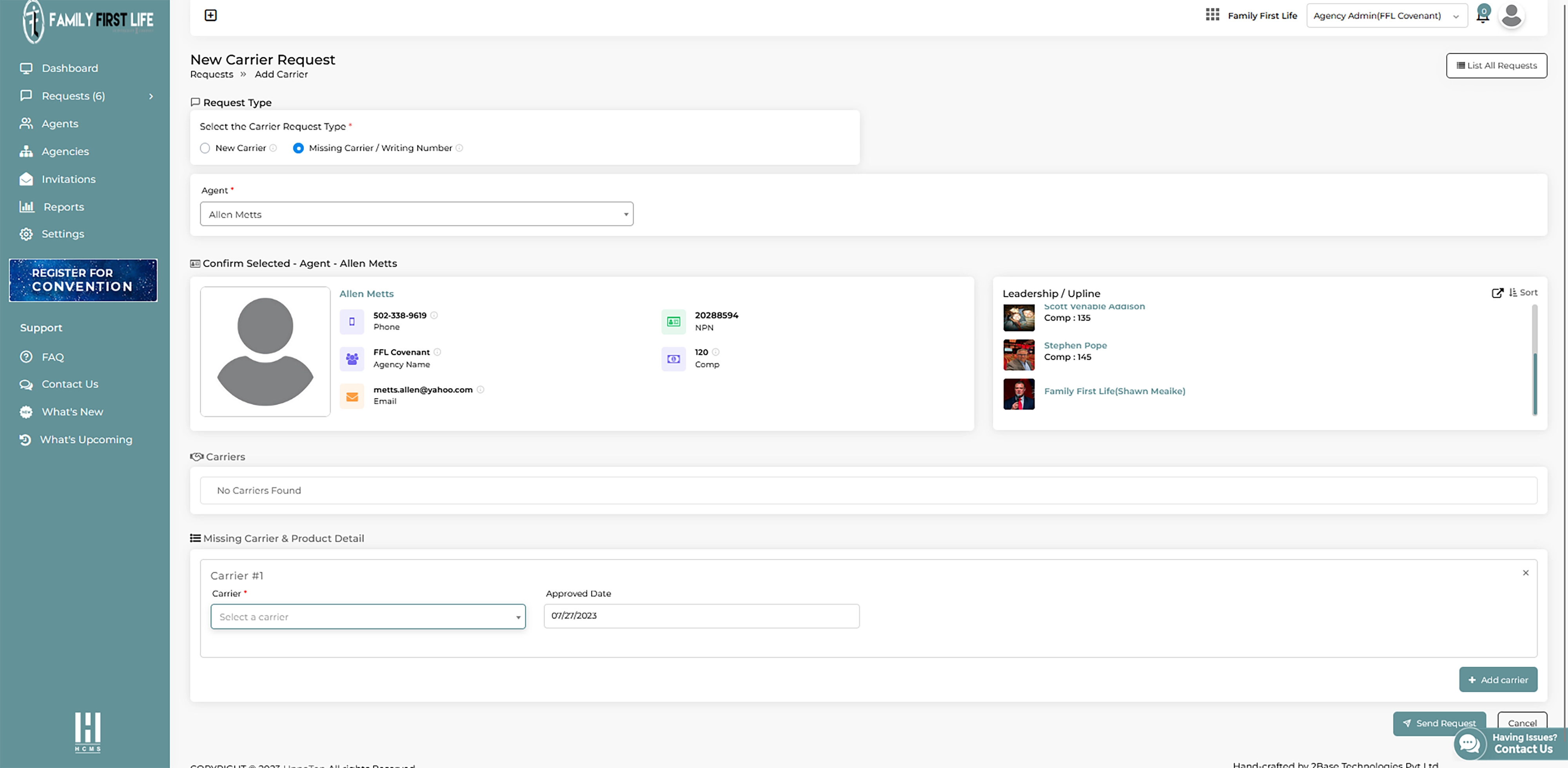Open the Stephen Pope upline link
1568x768 pixels.
1075,345
